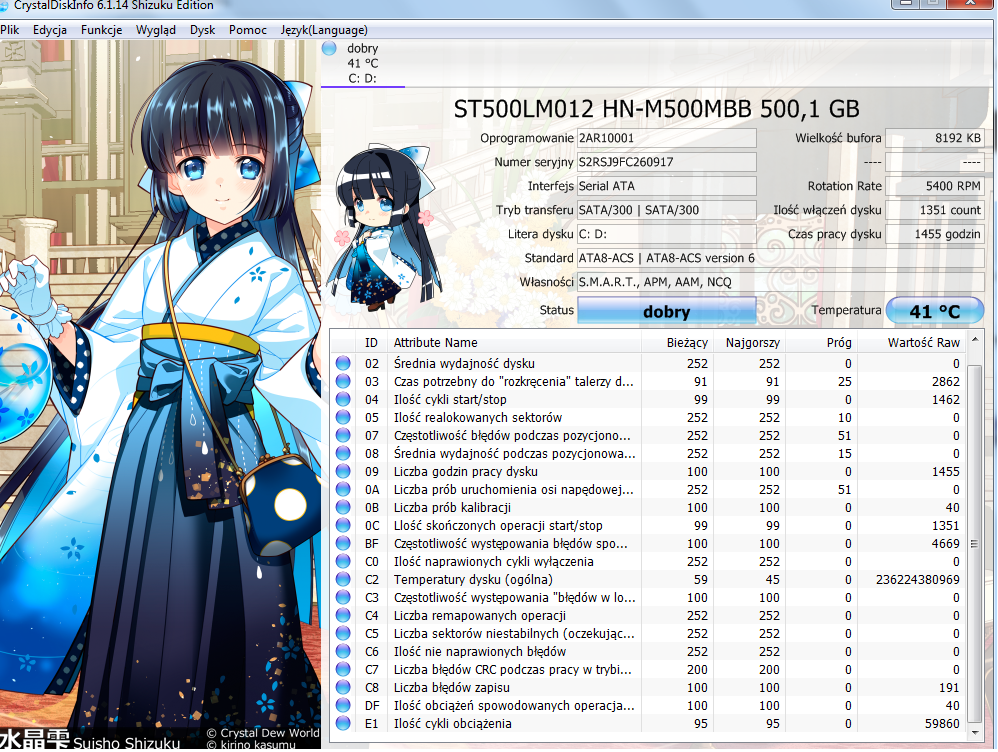The width and height of the screenshot is (998, 752).
Task: Click the Własności S.M.A.R.T. features field
Action: (x=780, y=282)
